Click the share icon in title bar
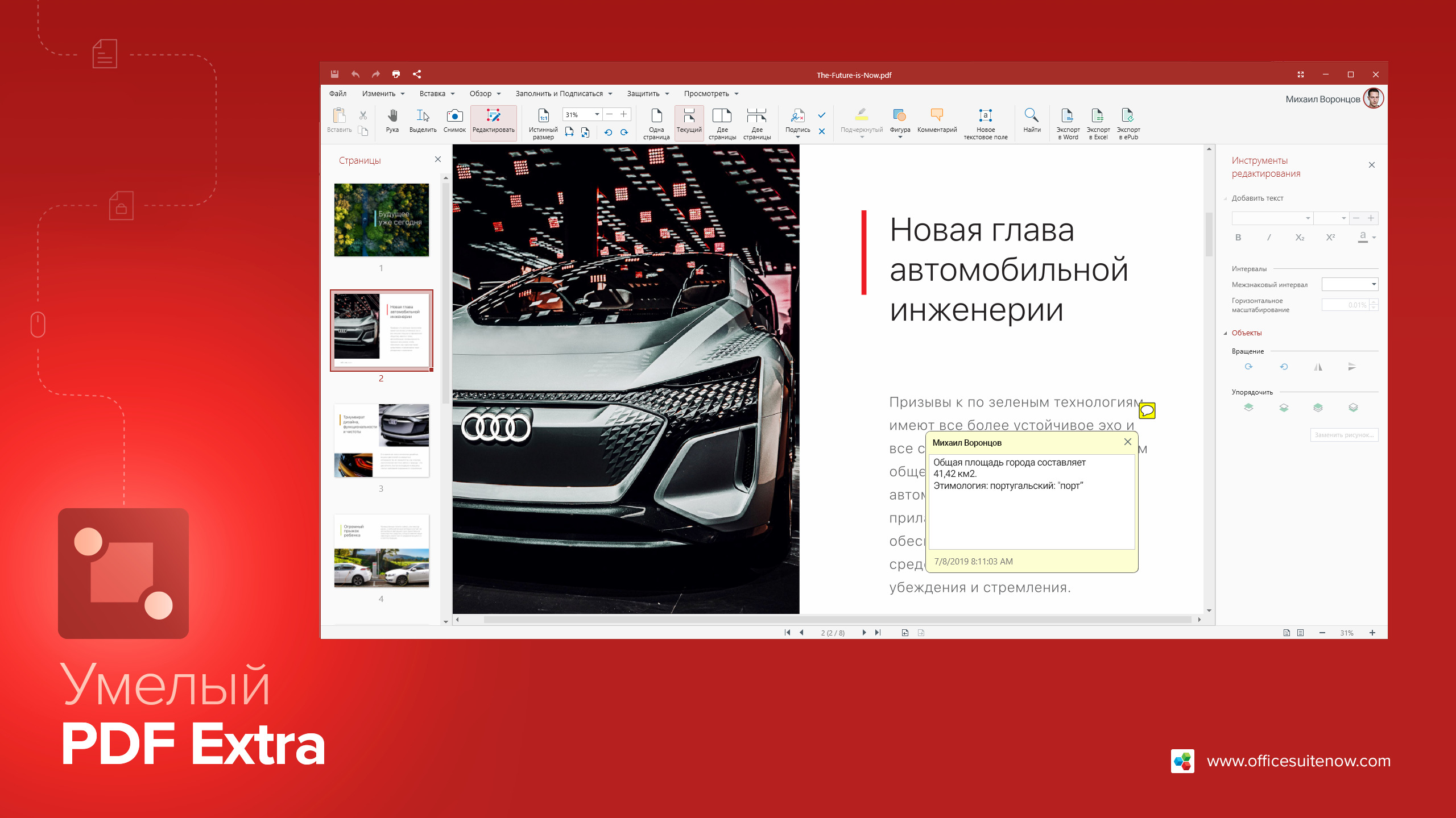 [x=417, y=74]
